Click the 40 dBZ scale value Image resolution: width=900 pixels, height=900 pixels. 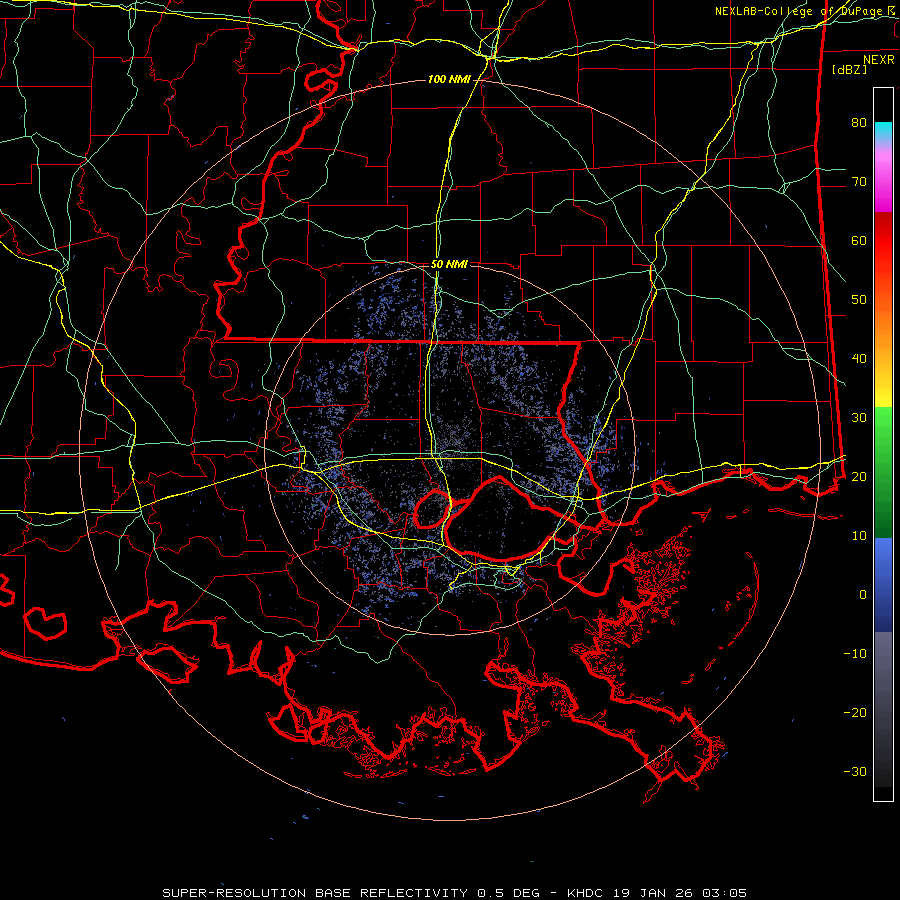(859, 359)
